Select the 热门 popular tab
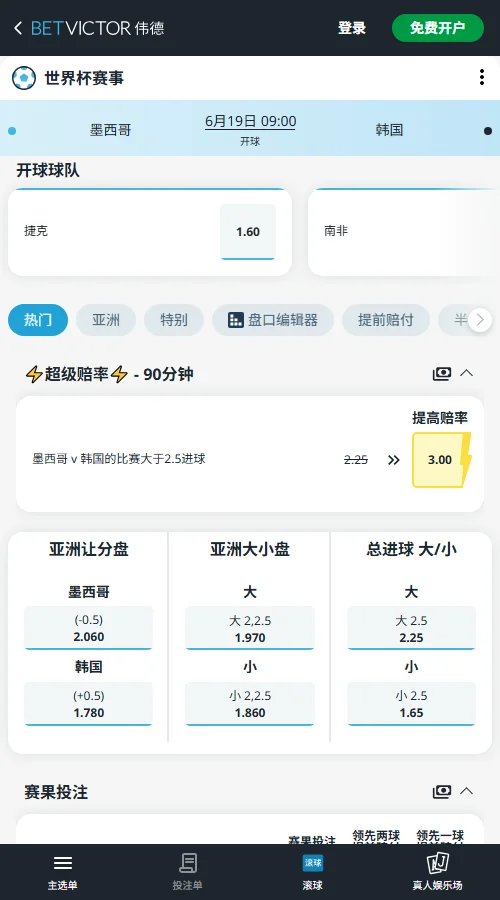This screenshot has width=500, height=900. 38,320
